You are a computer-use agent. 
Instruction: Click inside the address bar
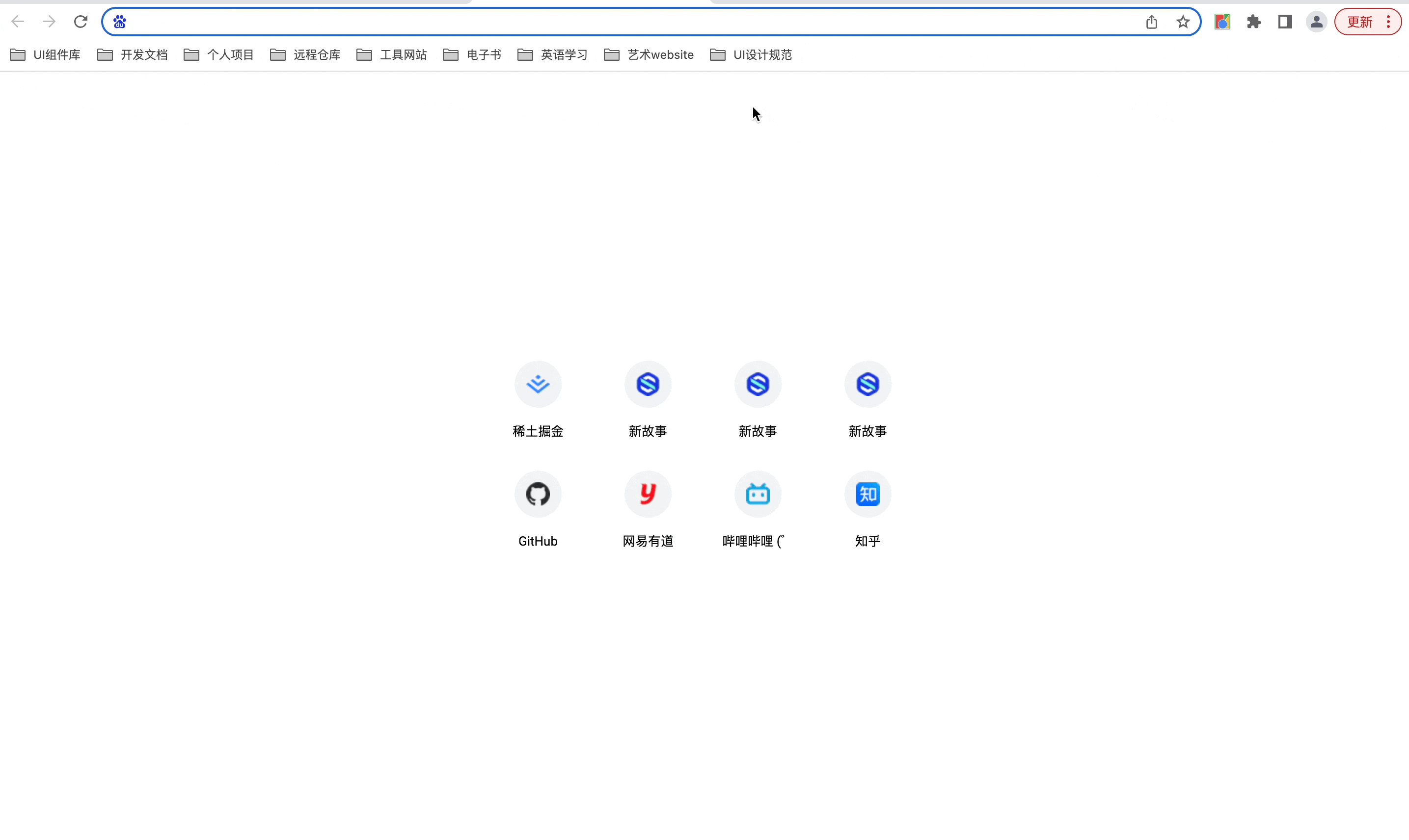pos(567,21)
